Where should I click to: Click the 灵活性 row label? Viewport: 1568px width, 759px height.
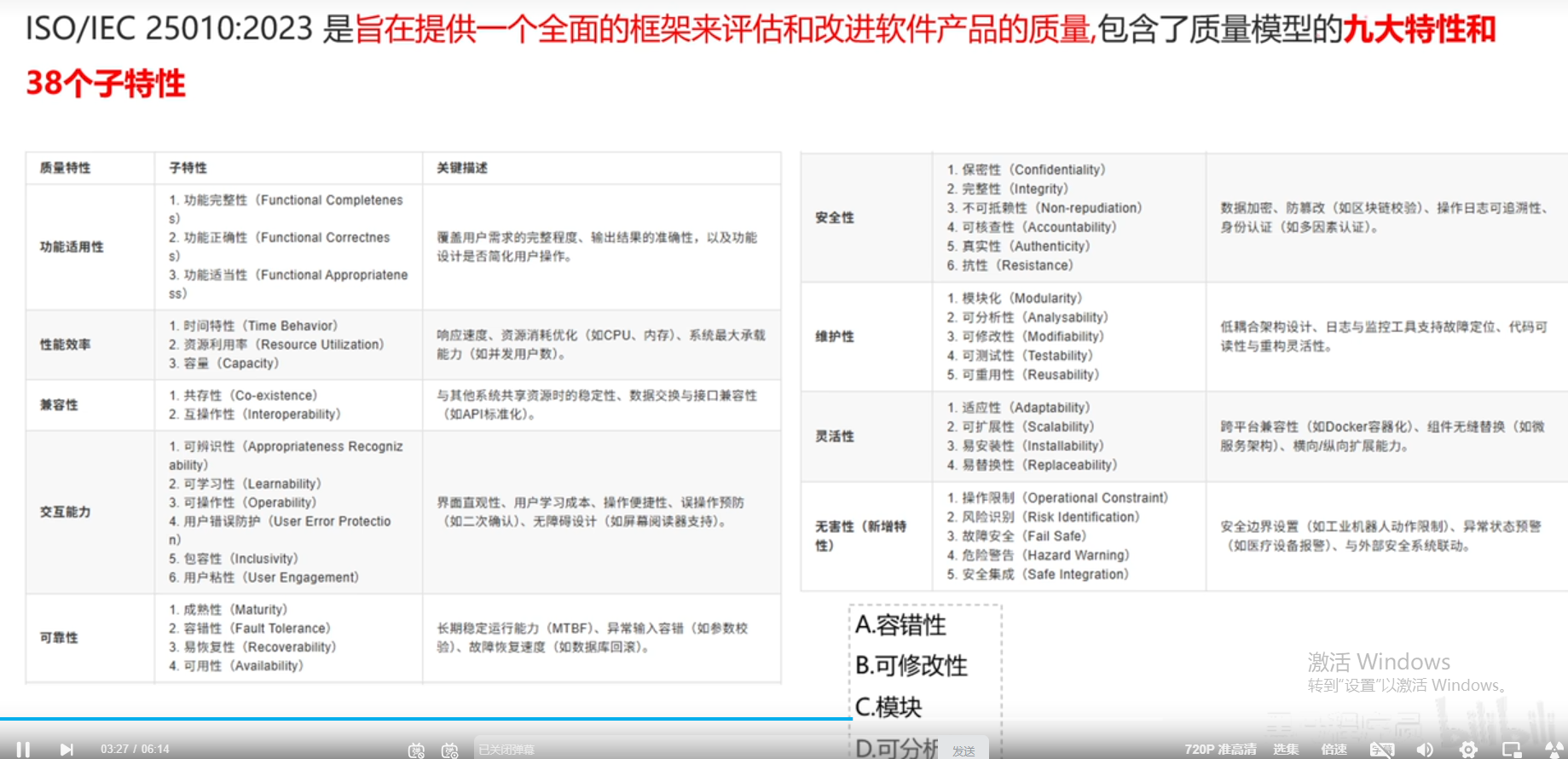[834, 436]
